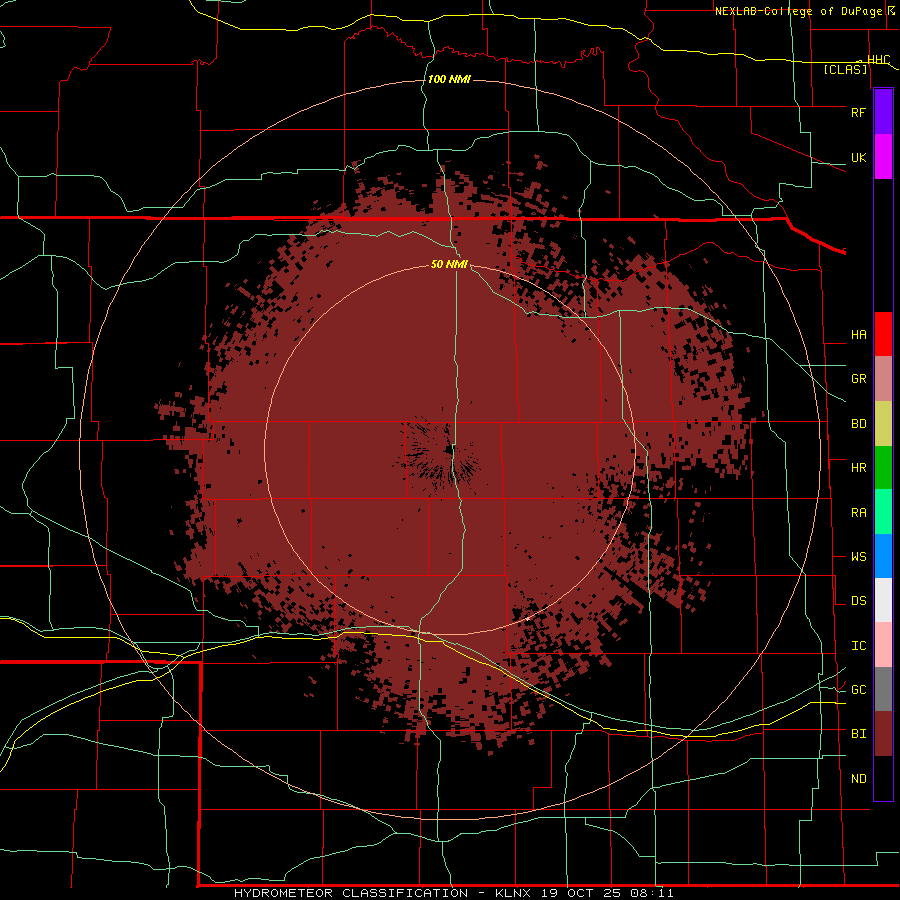The height and width of the screenshot is (900, 900).
Task: Click the 08:11 timestamp
Action: click(x=651, y=893)
